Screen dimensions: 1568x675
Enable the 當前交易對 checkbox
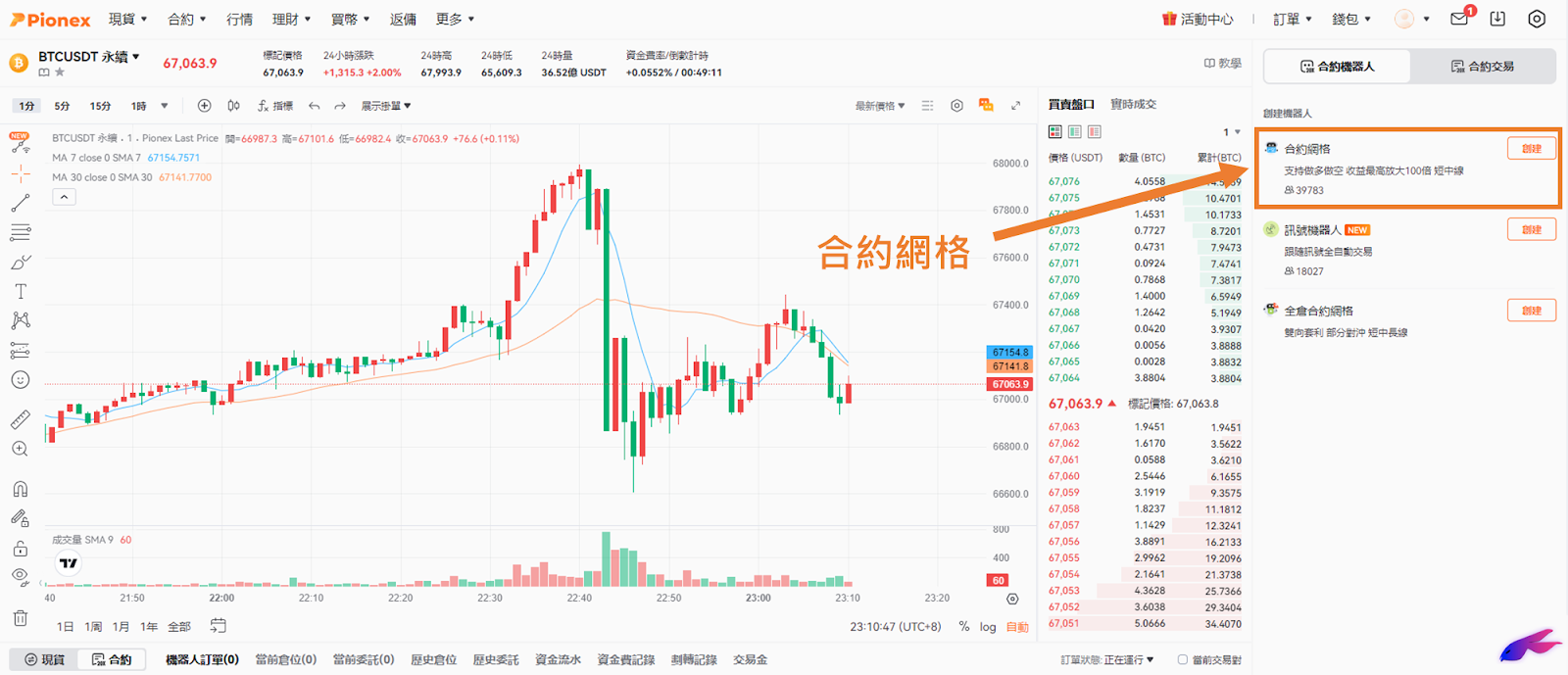point(1183,660)
